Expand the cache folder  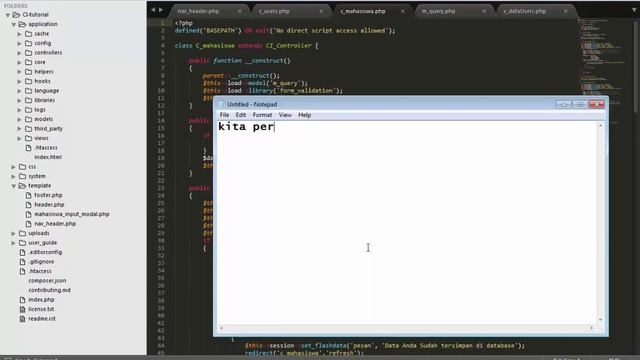[x=19, y=34]
